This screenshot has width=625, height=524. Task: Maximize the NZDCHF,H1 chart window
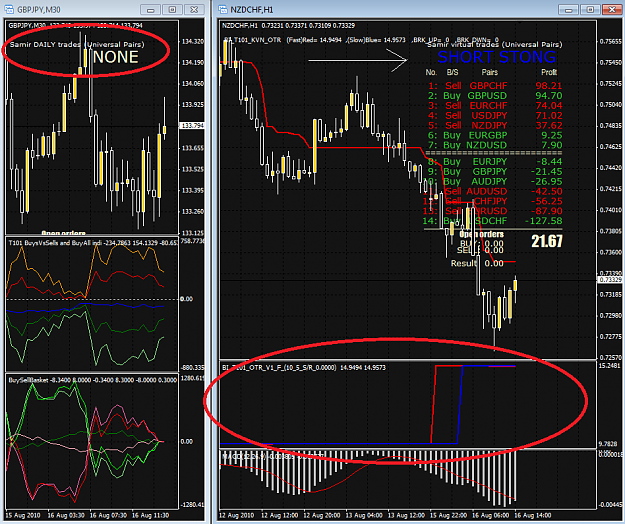(590, 10)
